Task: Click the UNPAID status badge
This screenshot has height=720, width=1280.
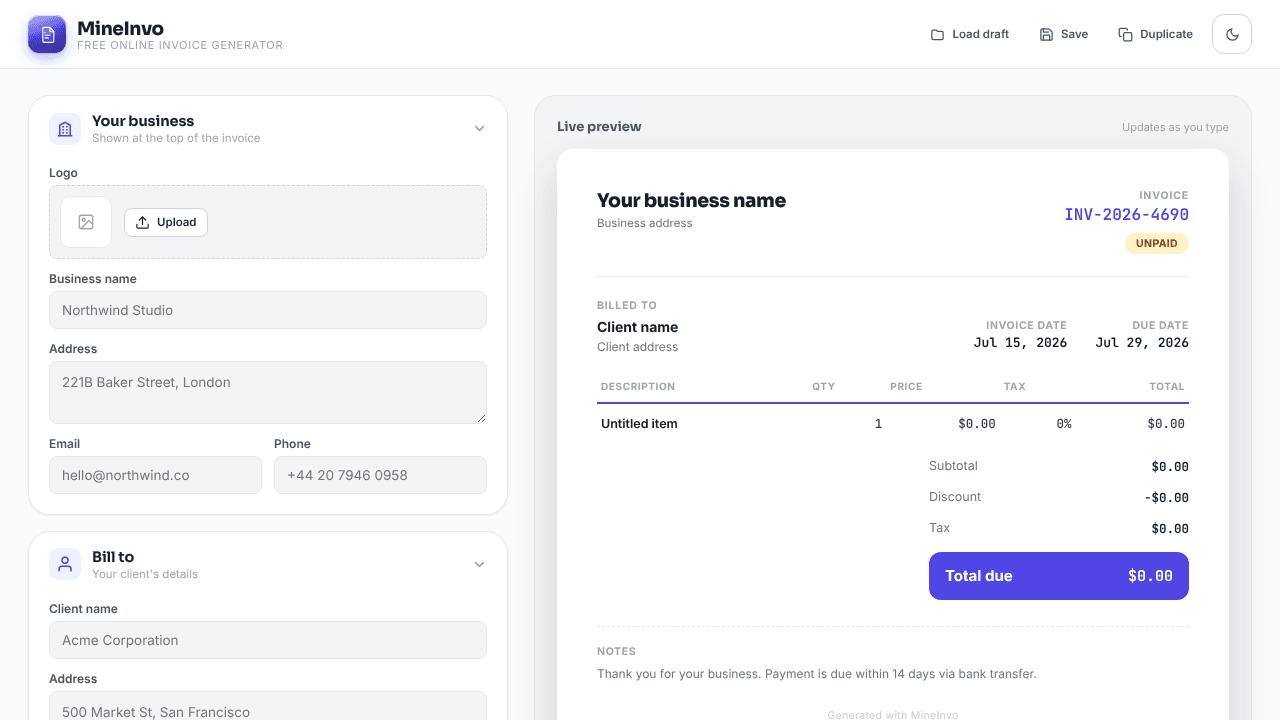Action: click(x=1157, y=243)
